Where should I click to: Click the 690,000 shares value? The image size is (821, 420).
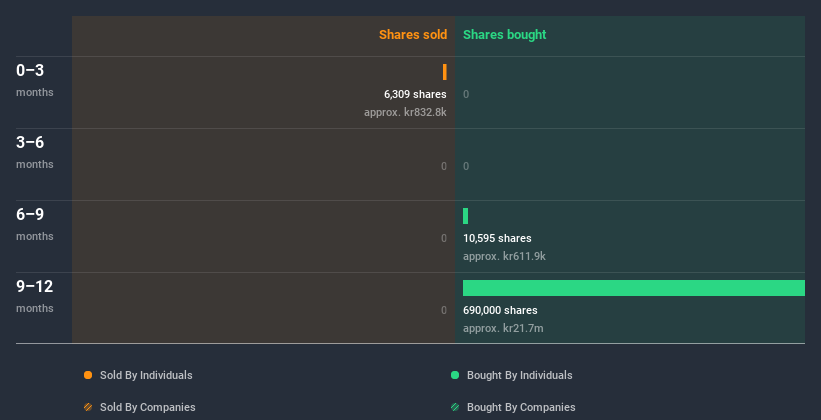pos(500,310)
